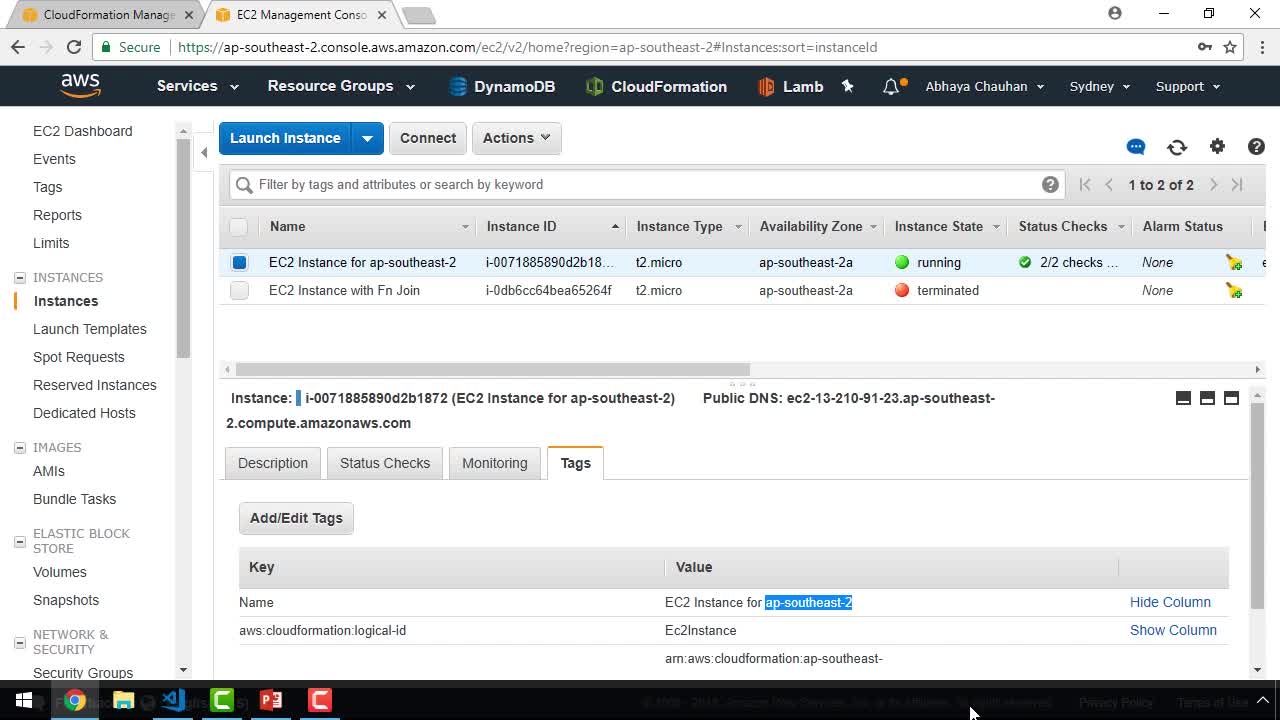Open the feedback chat bubble icon
This screenshot has width=1280, height=720.
(1136, 147)
